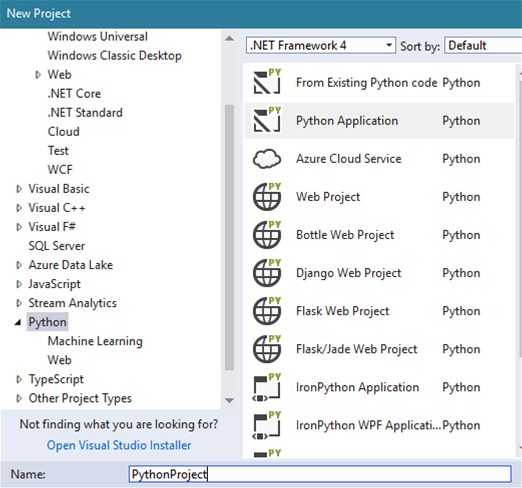The height and width of the screenshot is (488, 522).
Task: Expand the Web node under Windows Classic Desktop
Action: 38,75
